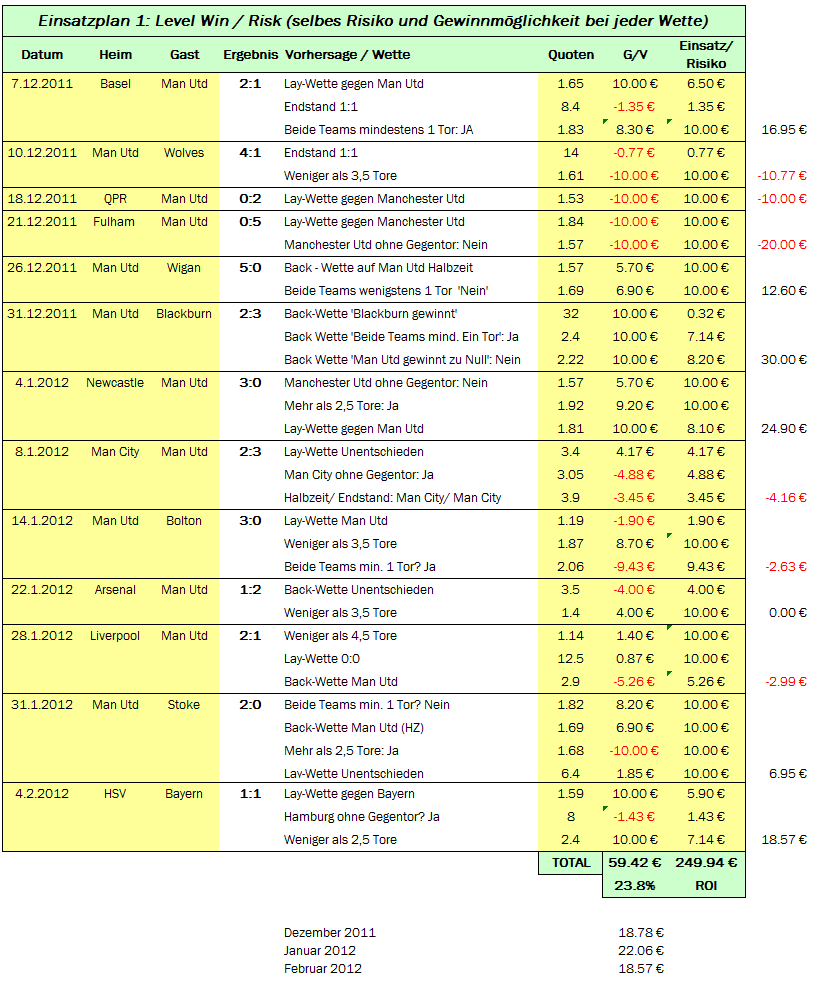Click the bet 'Man City ohne Gegentor: Ja'
820x990 pixels.
pos(359,475)
